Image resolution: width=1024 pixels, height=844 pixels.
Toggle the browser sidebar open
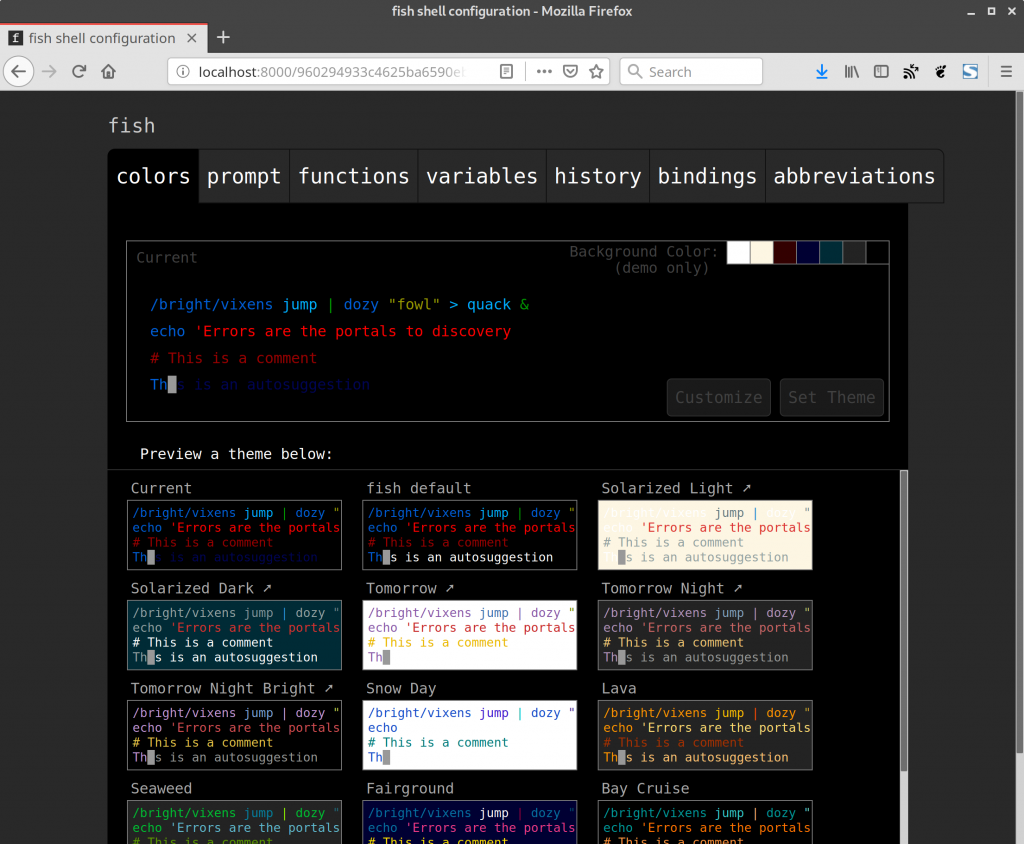[x=881, y=71]
